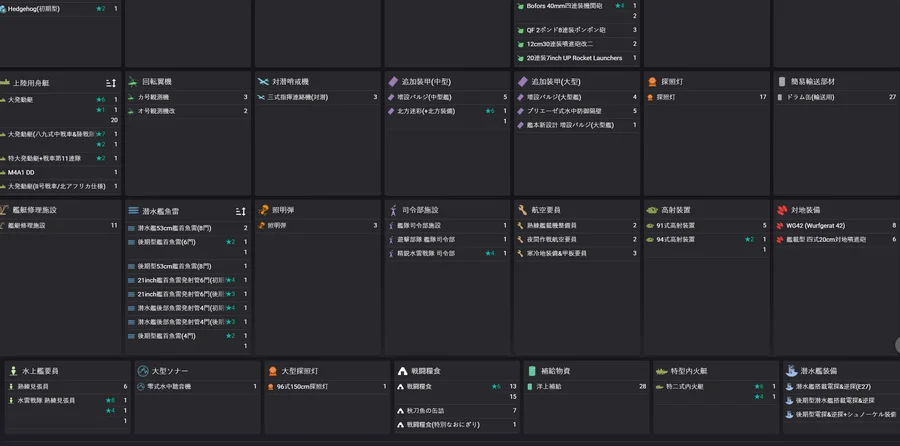
Task: Click the purple 追加装甲(大型) header icon
Action: 522,82
